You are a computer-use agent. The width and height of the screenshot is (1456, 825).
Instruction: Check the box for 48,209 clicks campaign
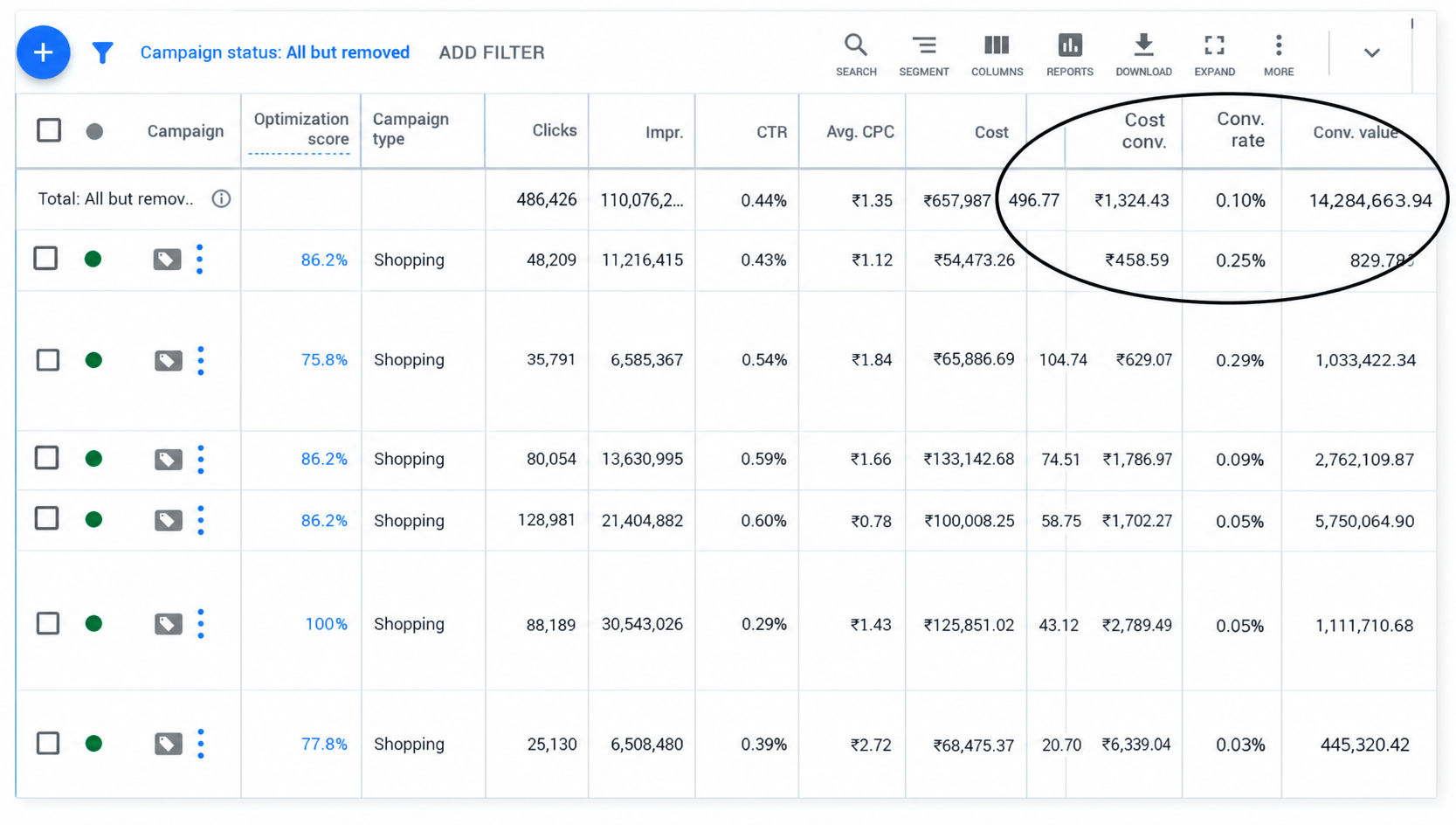pos(46,259)
